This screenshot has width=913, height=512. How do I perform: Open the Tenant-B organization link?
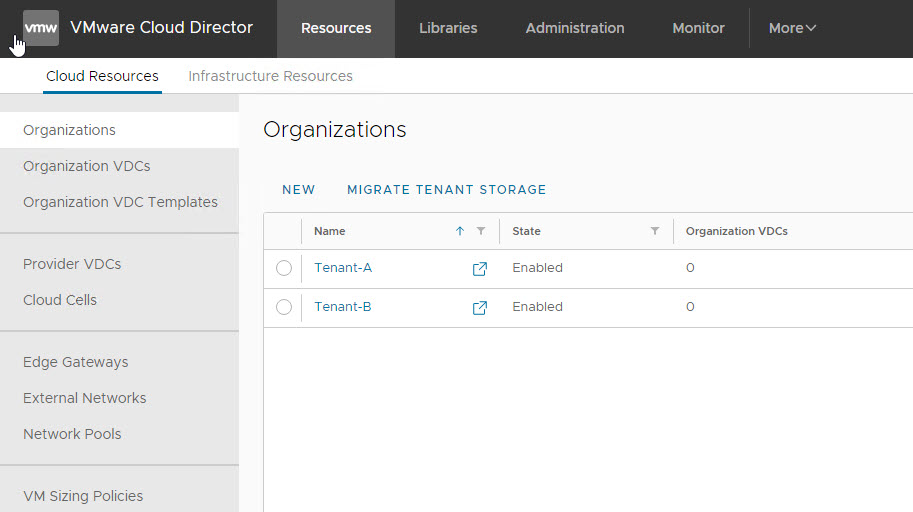pyautogui.click(x=343, y=307)
